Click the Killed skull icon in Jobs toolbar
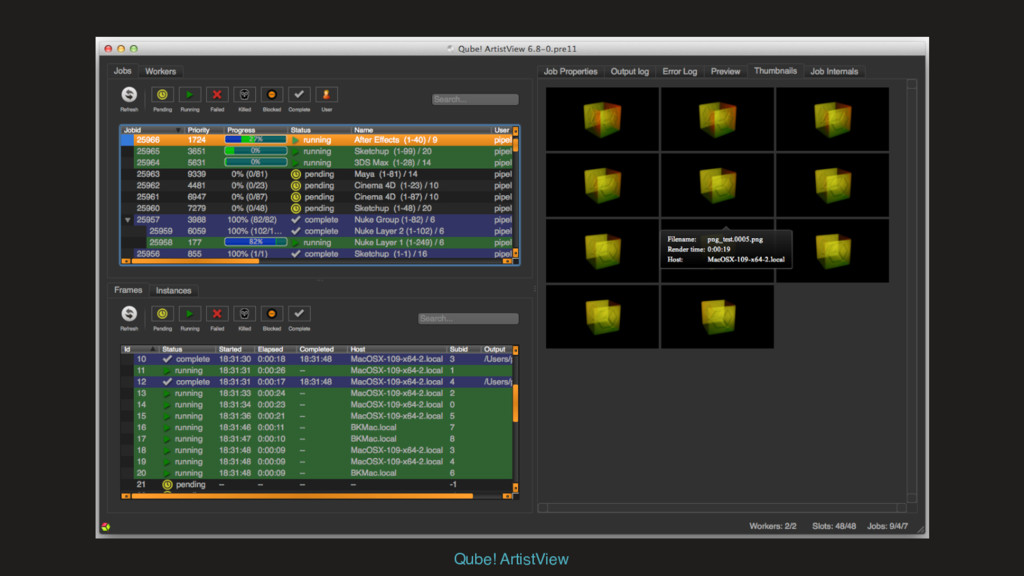The image size is (1024, 576). click(x=244, y=95)
